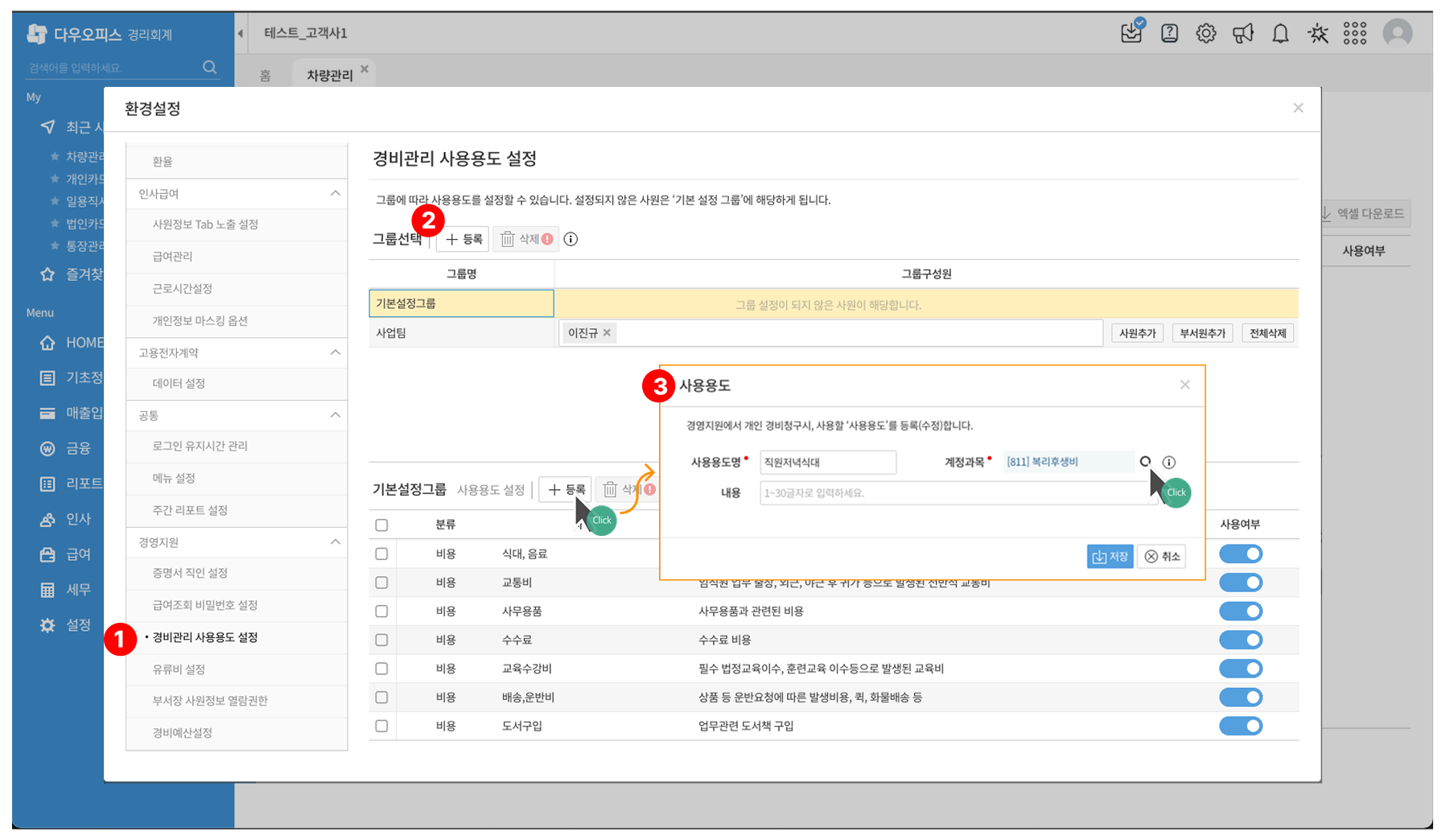Click the 저장 button in the 사용용도 dialog
Image resolution: width=1446 pixels, height=840 pixels.
(1110, 556)
